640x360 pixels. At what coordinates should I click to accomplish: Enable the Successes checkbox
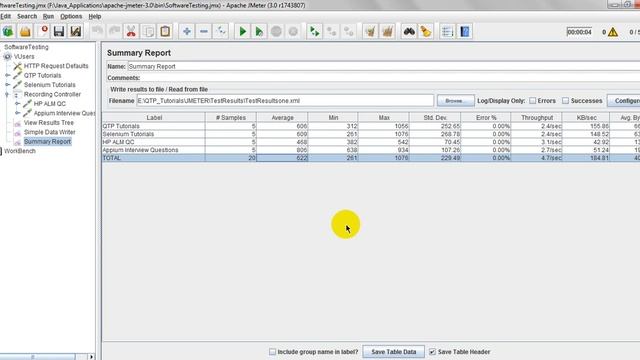565,100
